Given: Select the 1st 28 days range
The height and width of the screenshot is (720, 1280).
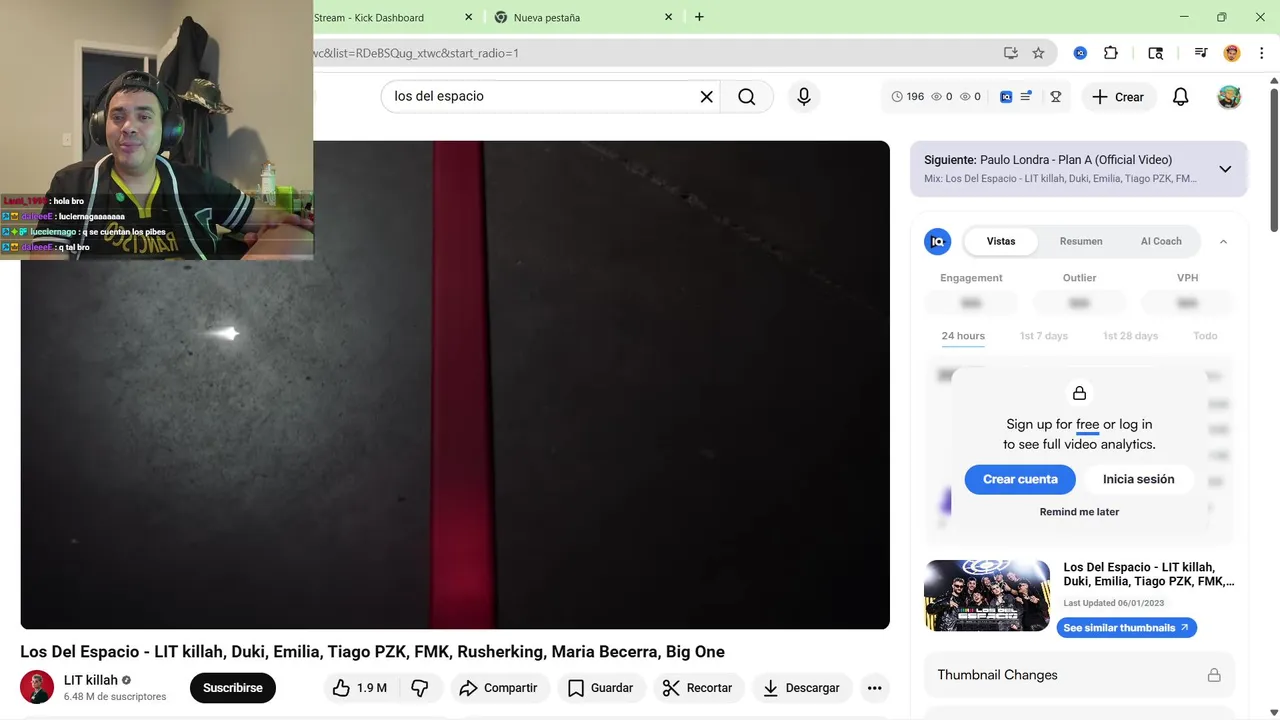Looking at the screenshot, I should [1130, 336].
